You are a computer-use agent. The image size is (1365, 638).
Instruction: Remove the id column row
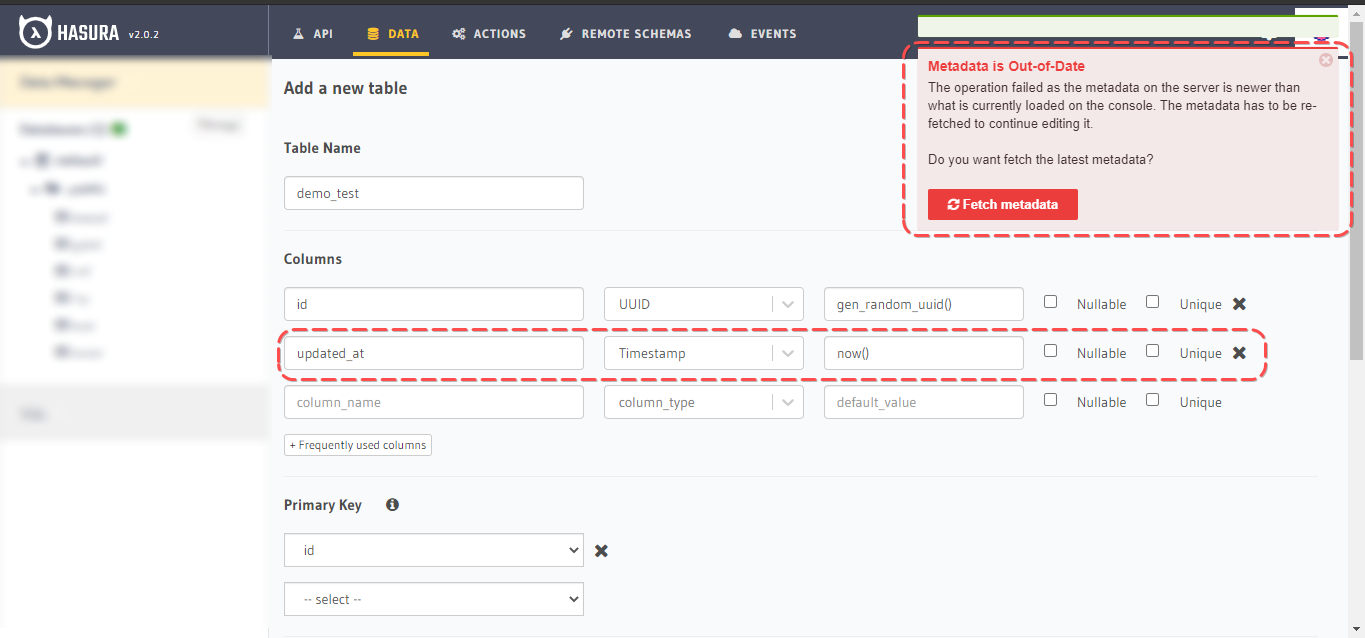(x=1239, y=304)
